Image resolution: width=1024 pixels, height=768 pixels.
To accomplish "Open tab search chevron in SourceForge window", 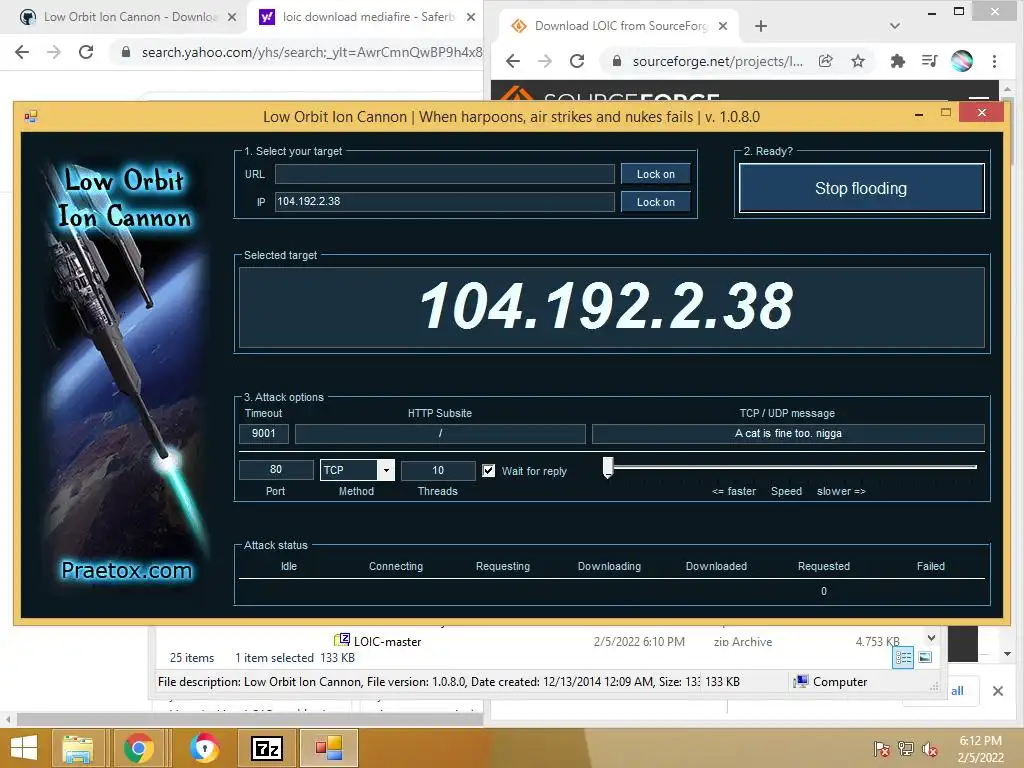I will [x=895, y=26].
